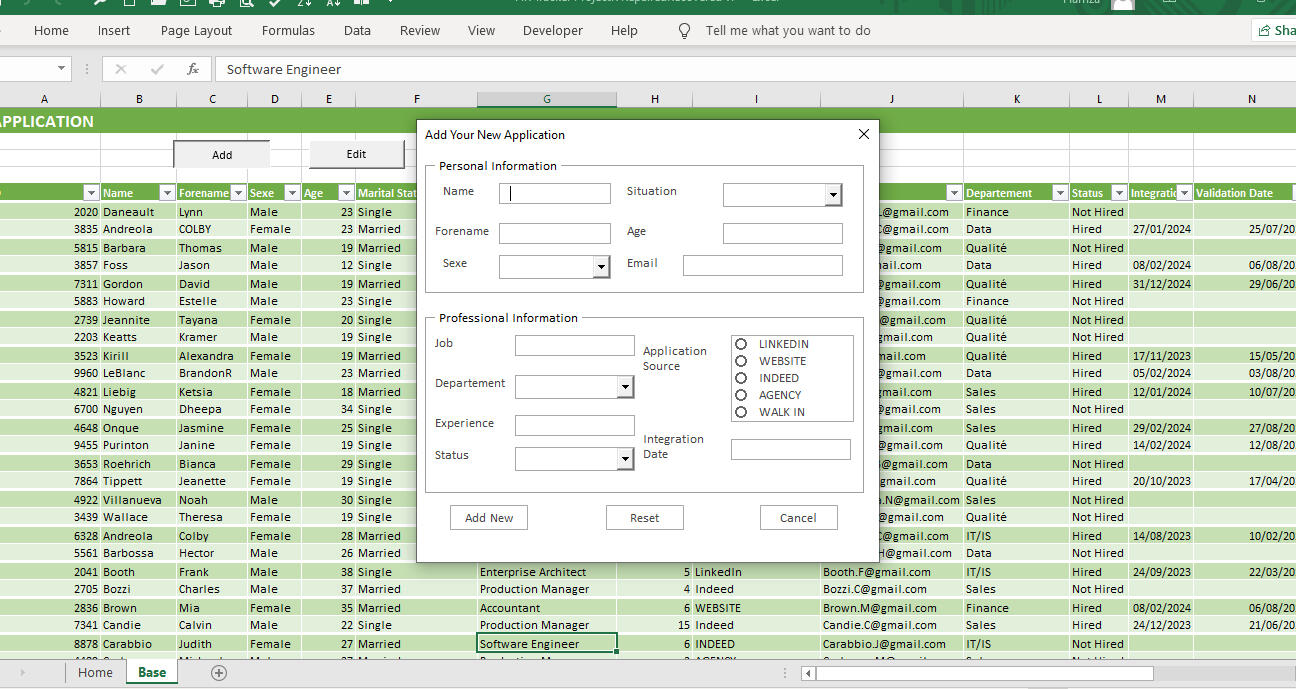Image resolution: width=1296 pixels, height=689 pixels.
Task: Open the Developer ribbon tab
Action: pos(552,31)
